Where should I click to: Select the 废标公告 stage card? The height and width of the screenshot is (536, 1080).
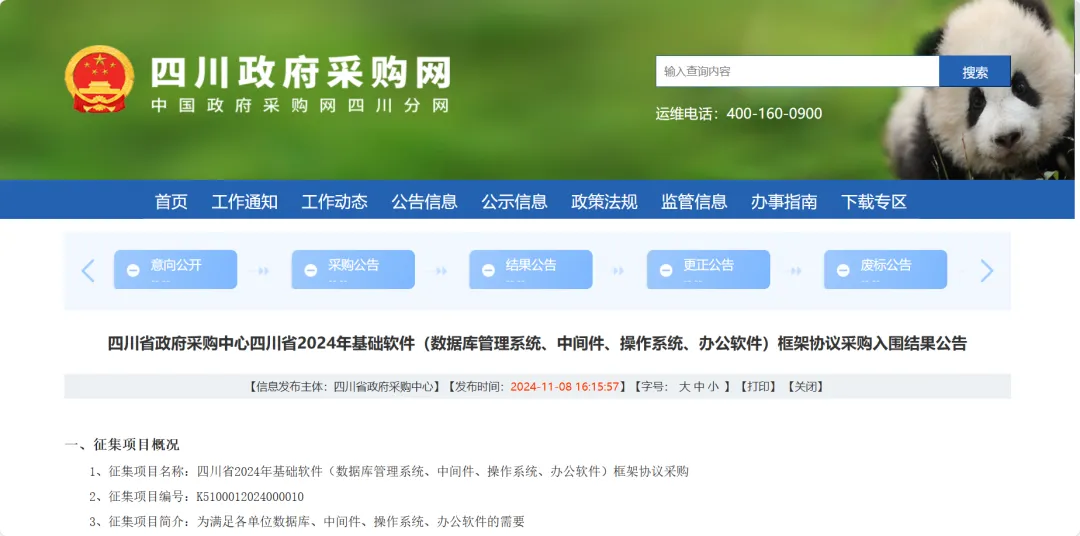[x=885, y=269]
